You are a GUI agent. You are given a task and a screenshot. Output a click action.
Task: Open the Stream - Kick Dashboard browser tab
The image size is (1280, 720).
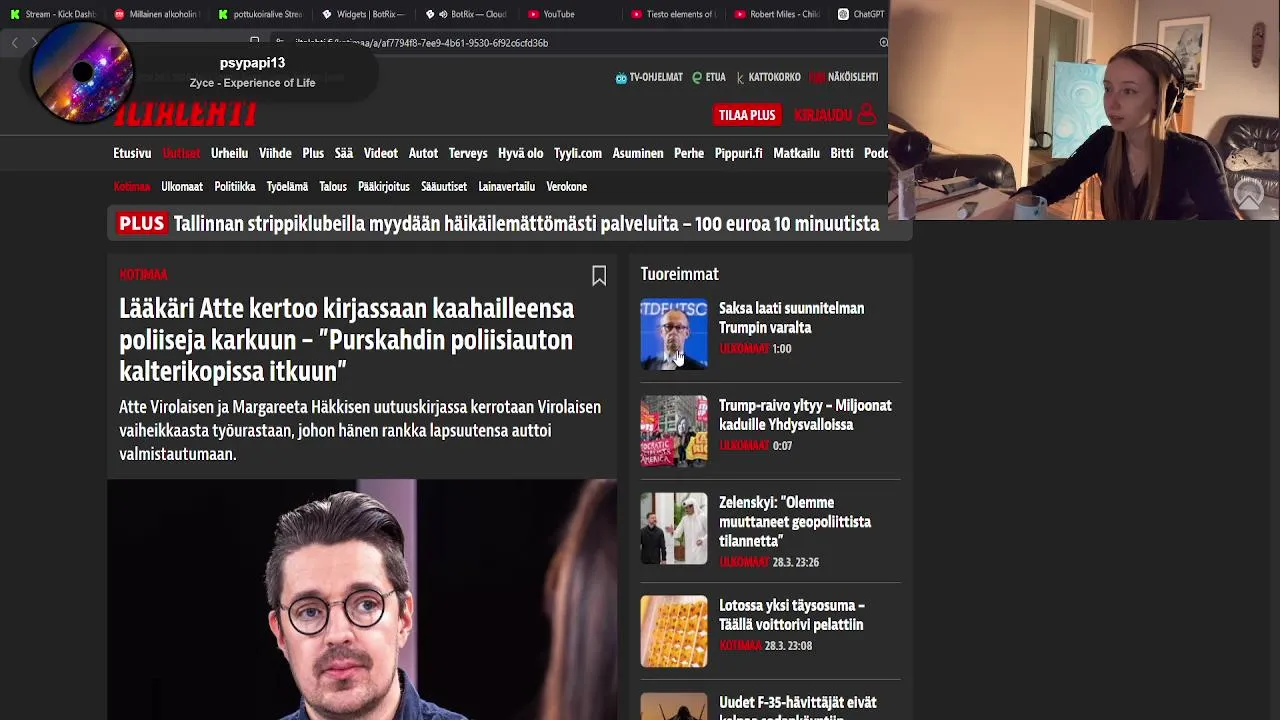coord(52,14)
